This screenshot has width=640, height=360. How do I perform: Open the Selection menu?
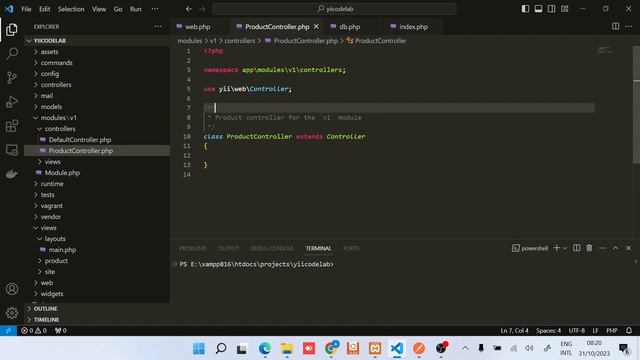71,9
